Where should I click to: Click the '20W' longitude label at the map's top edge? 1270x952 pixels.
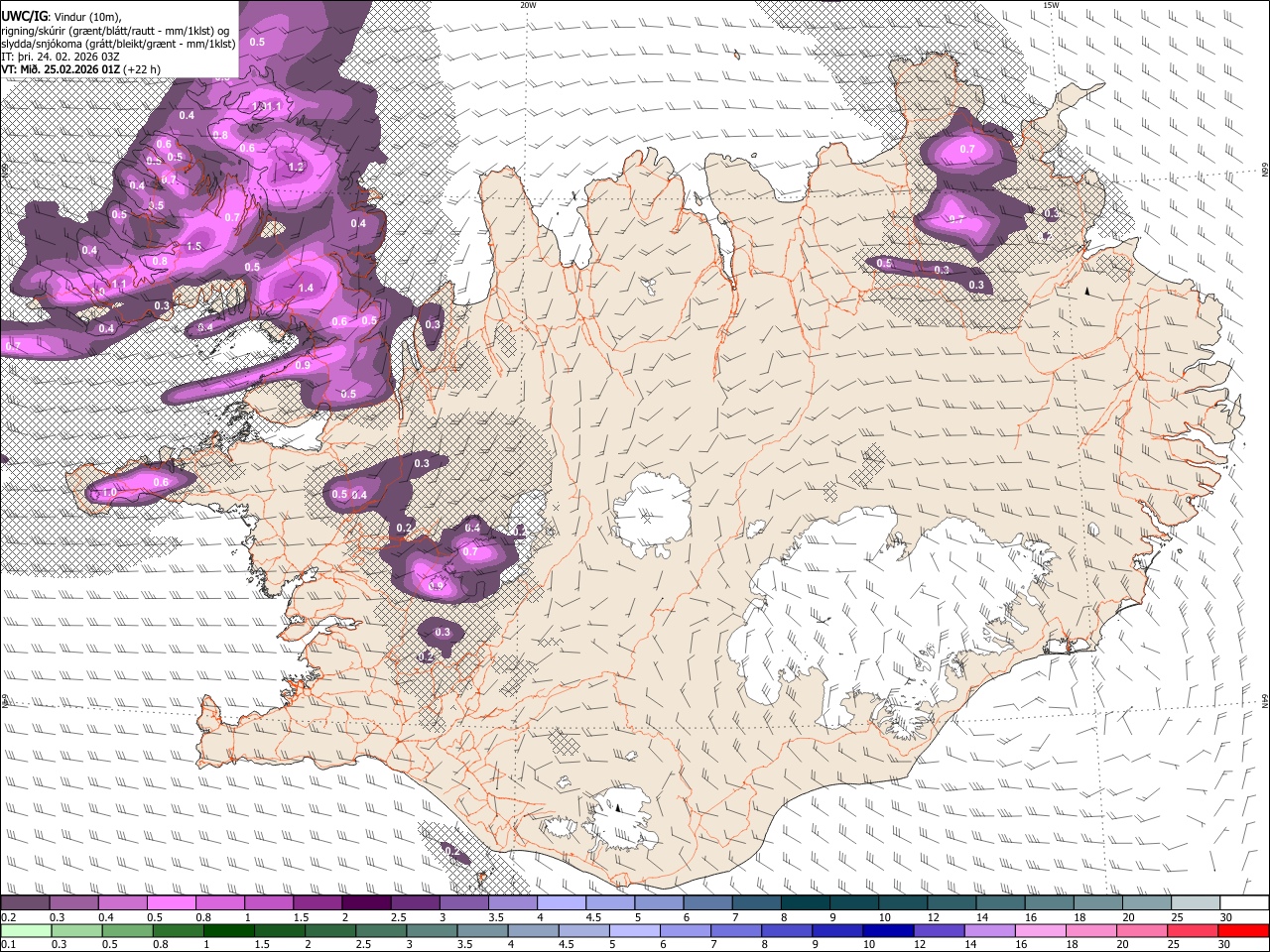[x=528, y=5]
